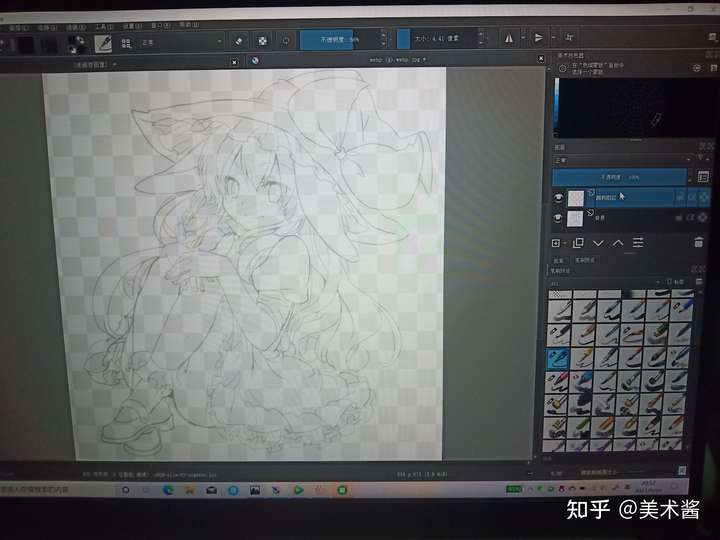Step the brush opacity value up or down

[384, 39]
